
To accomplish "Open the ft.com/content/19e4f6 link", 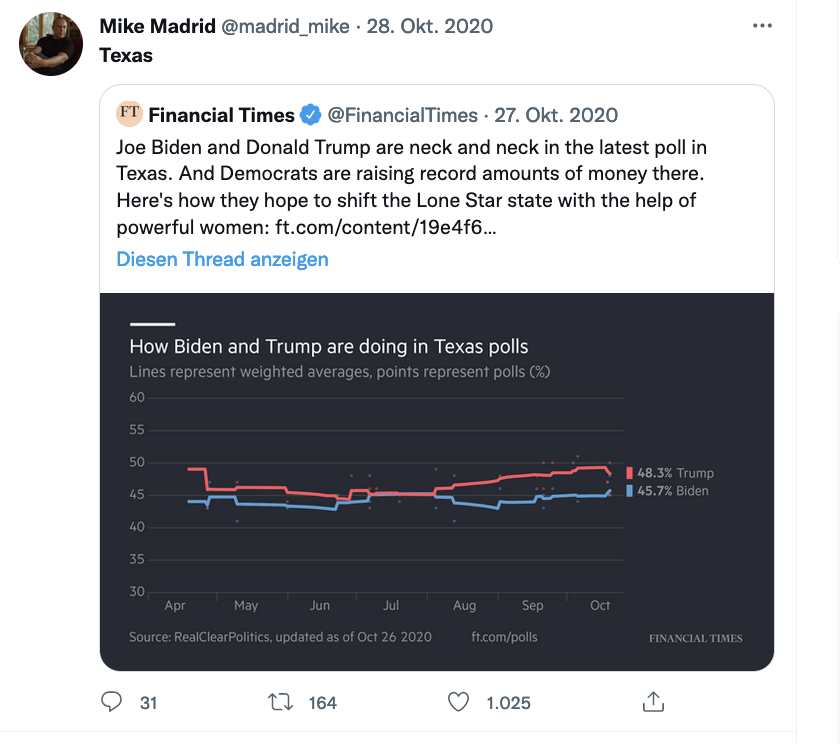I will point(386,227).
